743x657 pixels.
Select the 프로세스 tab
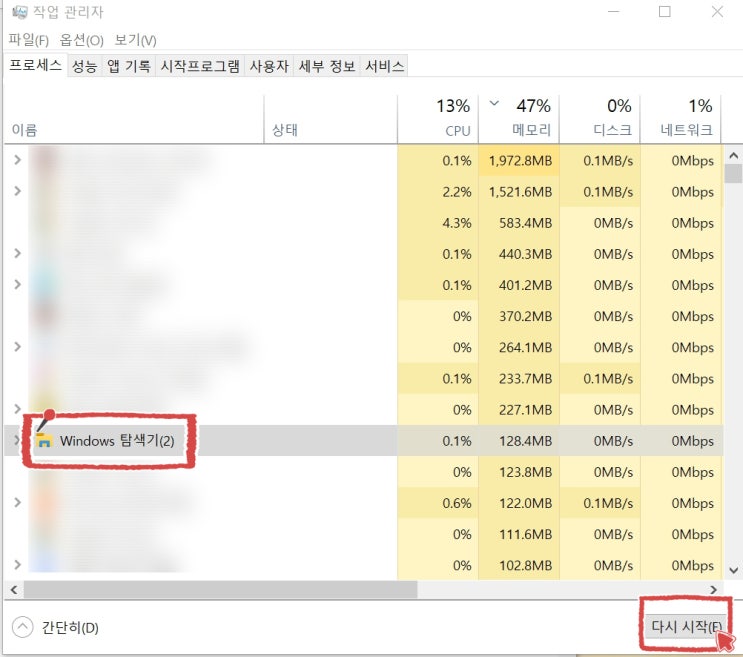coord(36,65)
